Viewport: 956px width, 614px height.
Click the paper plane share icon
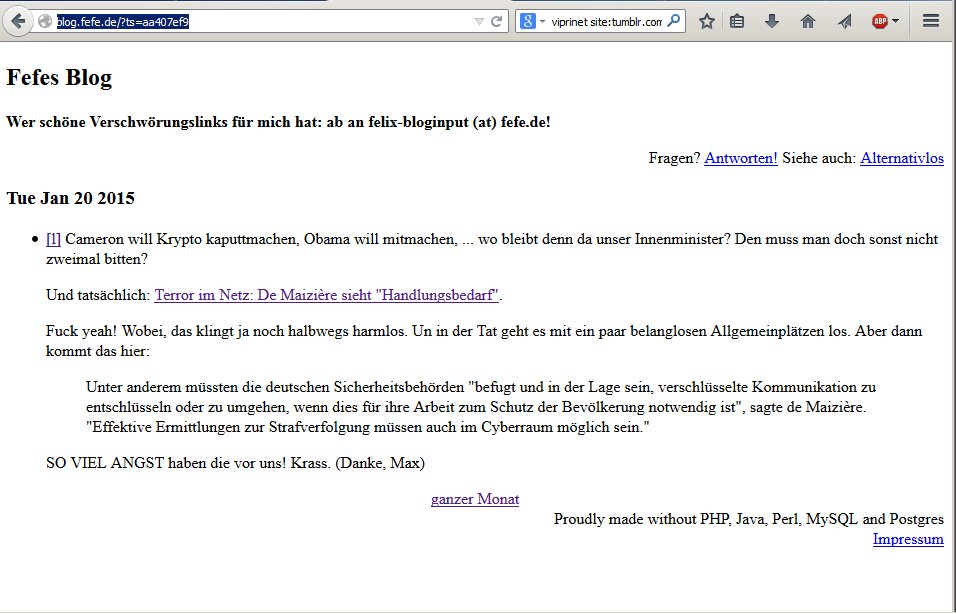[x=844, y=21]
